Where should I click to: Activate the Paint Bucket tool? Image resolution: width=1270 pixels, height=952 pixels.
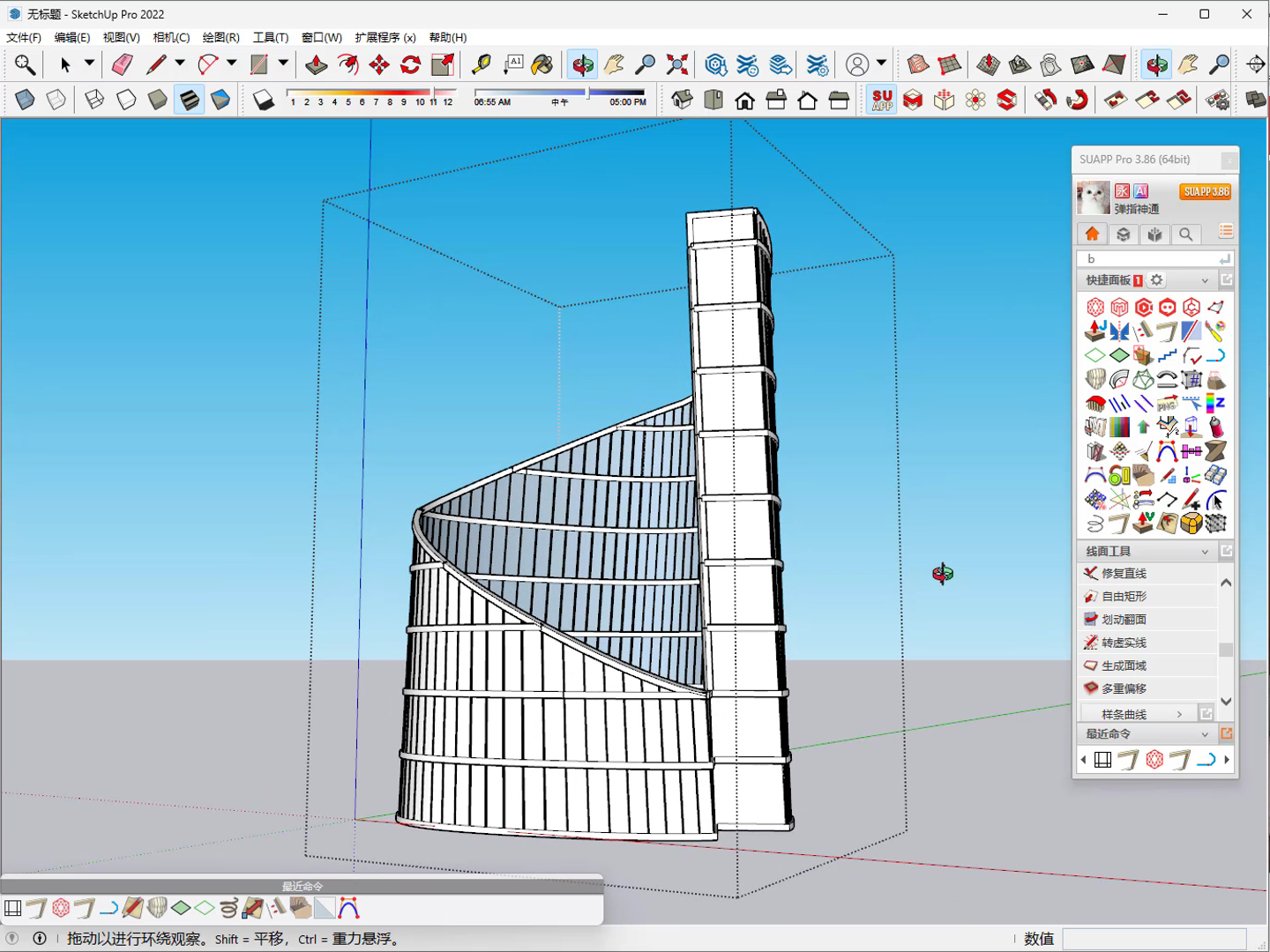[x=543, y=64]
